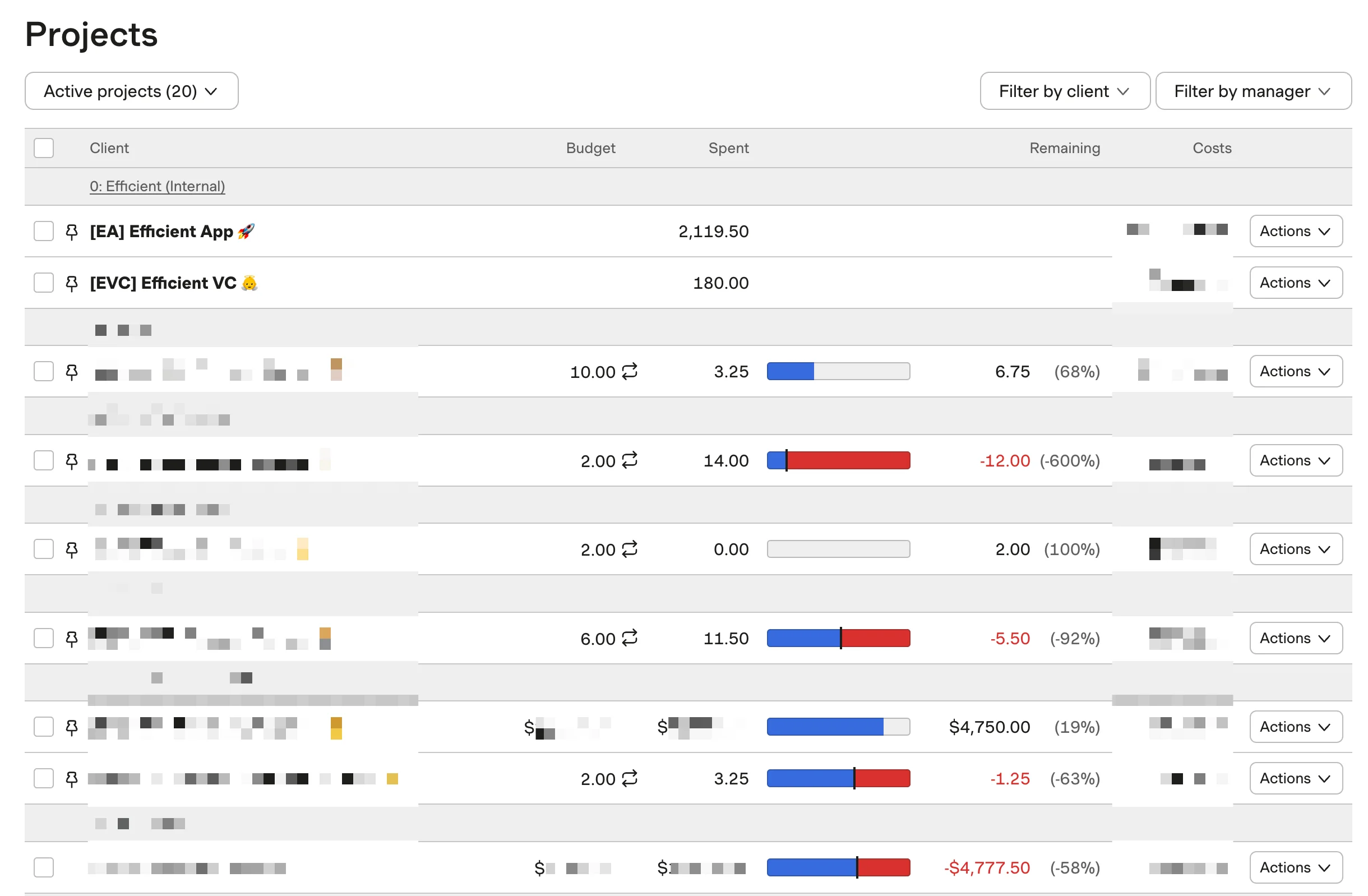1368x896 pixels.
Task: Toggle select-all checkbox in table header
Action: click(44, 147)
